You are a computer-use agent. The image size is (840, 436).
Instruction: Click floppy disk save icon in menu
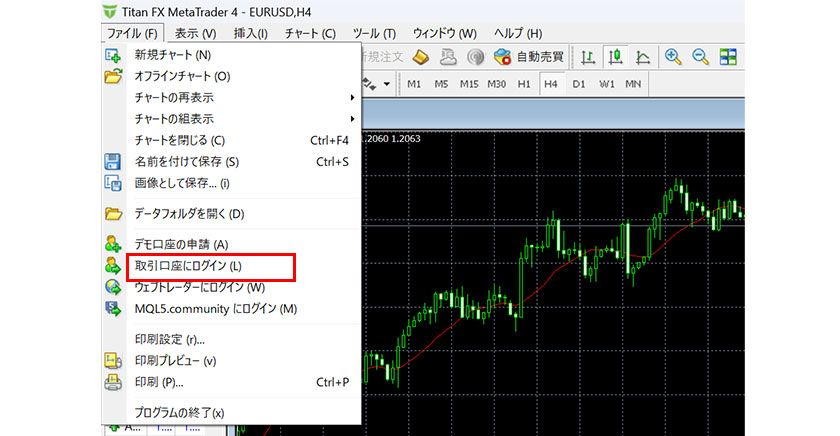113,162
